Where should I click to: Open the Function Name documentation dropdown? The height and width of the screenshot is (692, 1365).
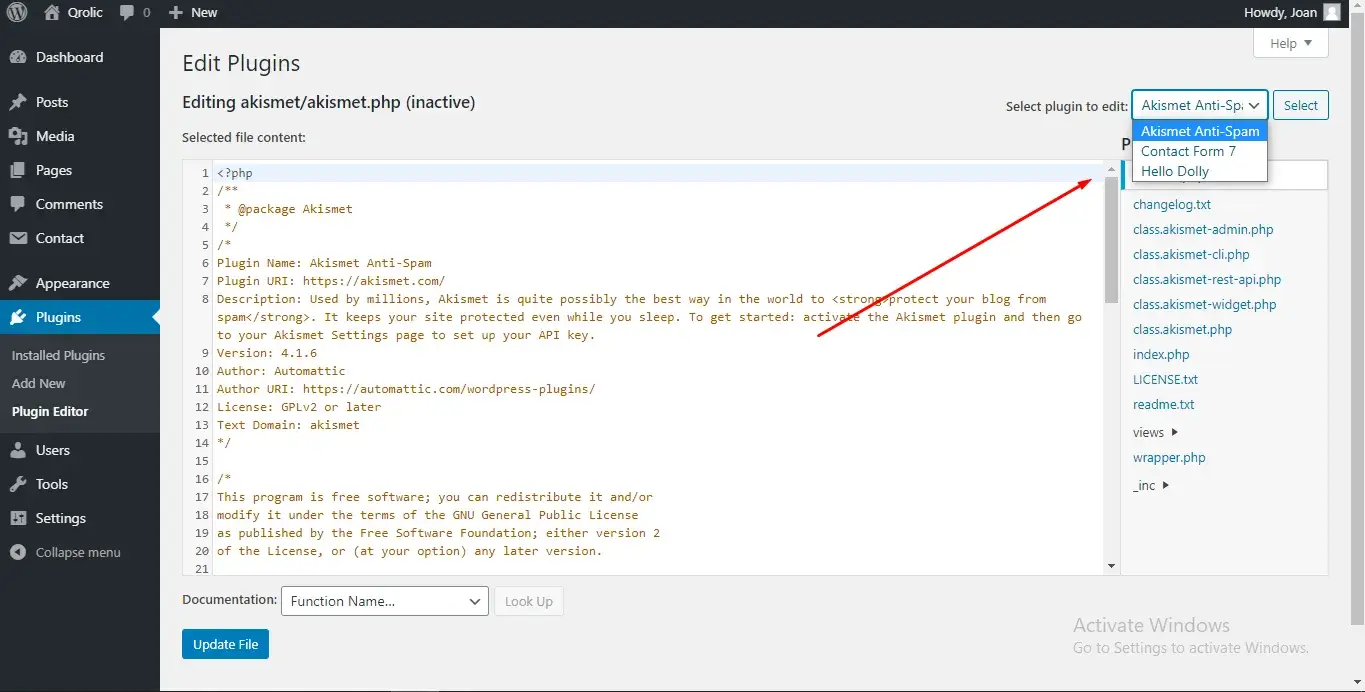pos(384,601)
